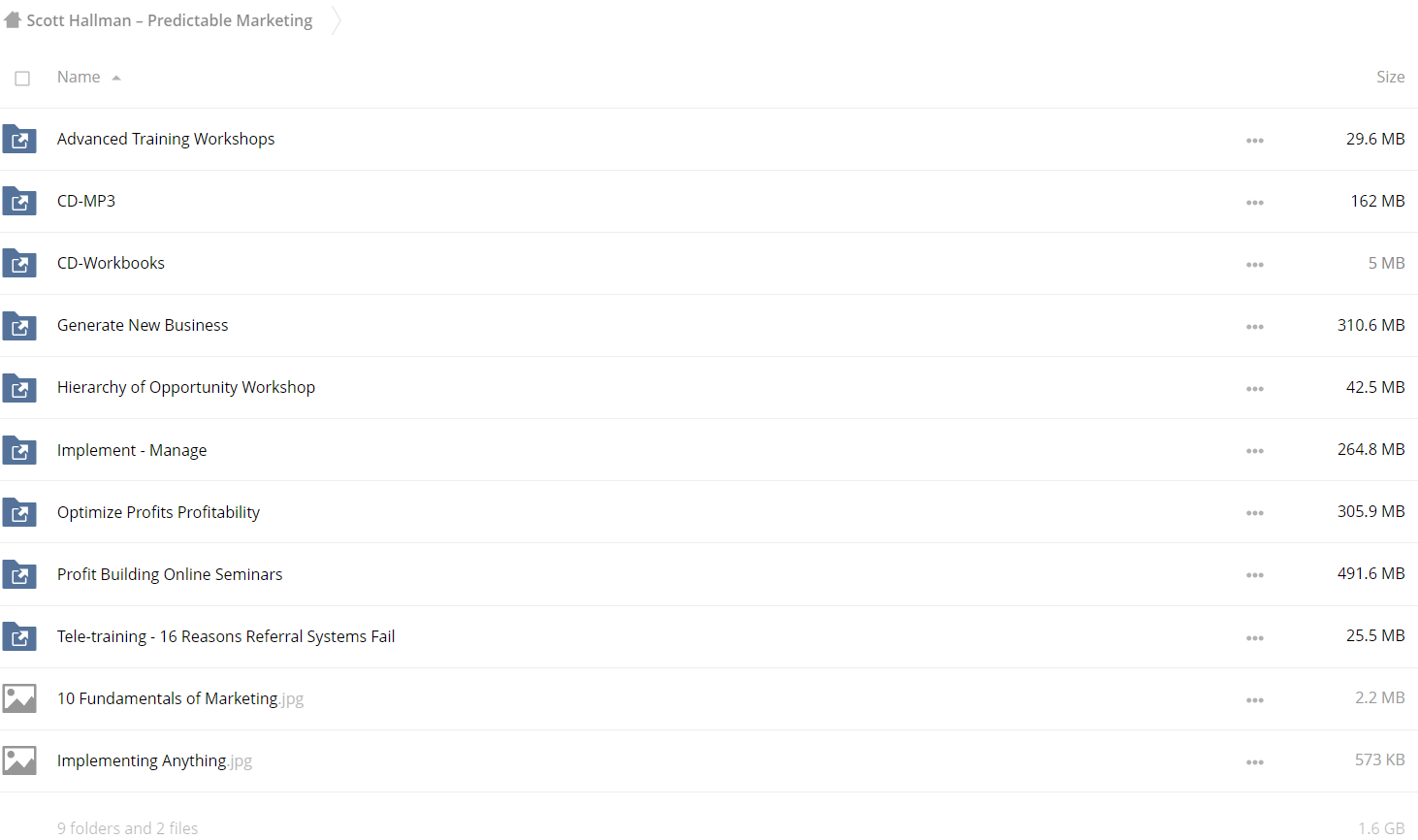Open more options for Hierarchy of Opportunity Workshop
The width and height of the screenshot is (1418, 840).
click(x=1255, y=389)
